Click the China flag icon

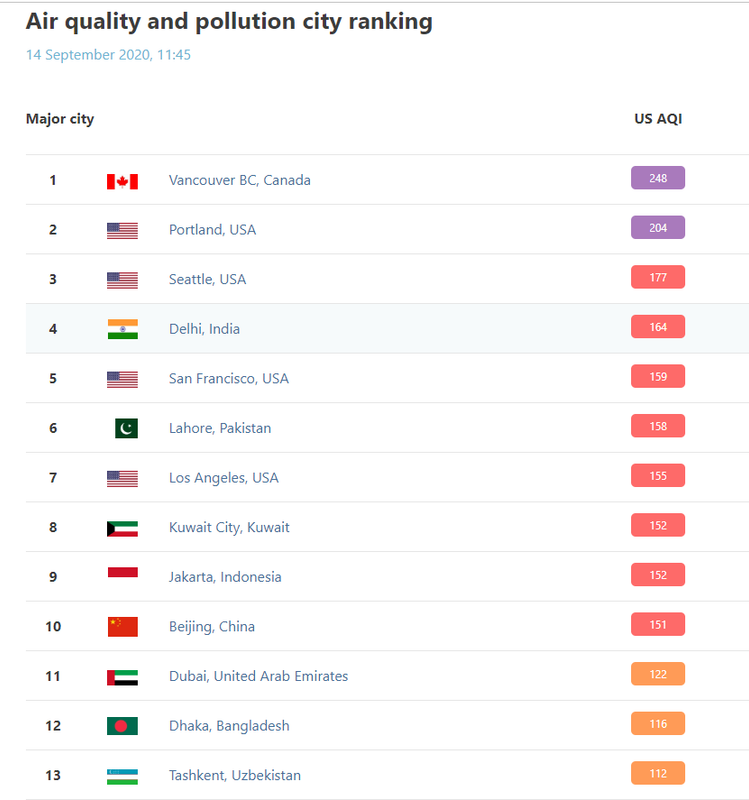pos(122,627)
